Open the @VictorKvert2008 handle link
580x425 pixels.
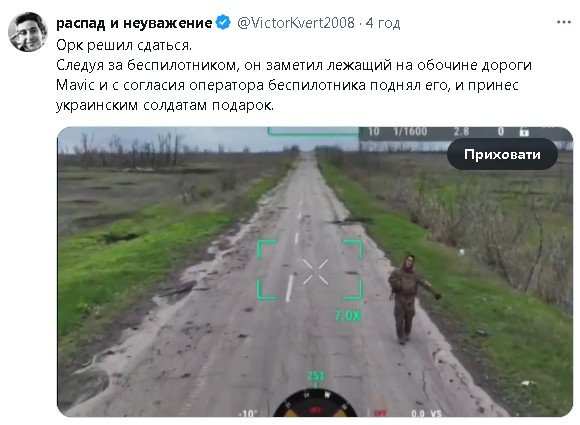coord(296,23)
